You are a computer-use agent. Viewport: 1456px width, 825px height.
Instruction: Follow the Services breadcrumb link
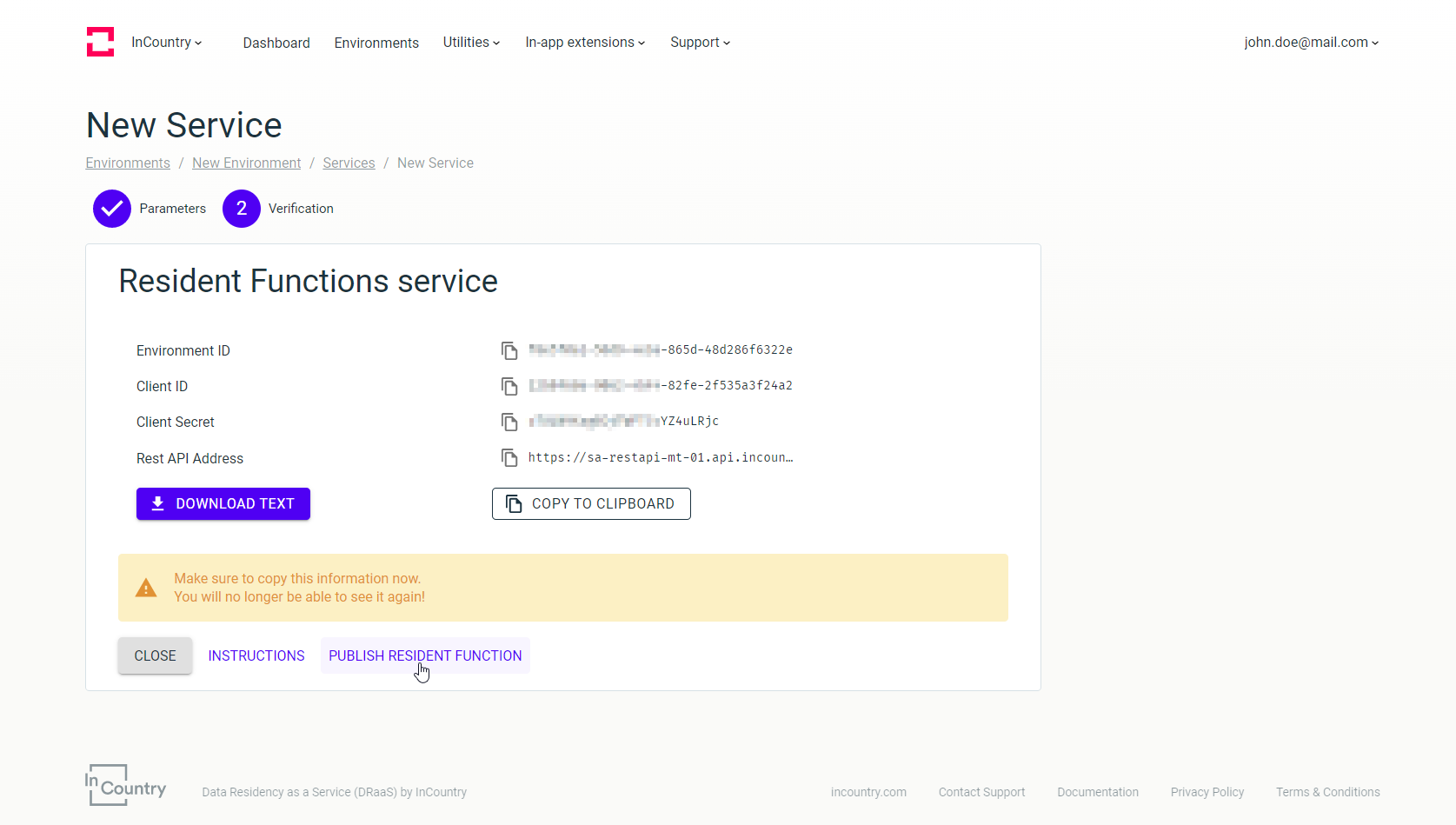(349, 163)
